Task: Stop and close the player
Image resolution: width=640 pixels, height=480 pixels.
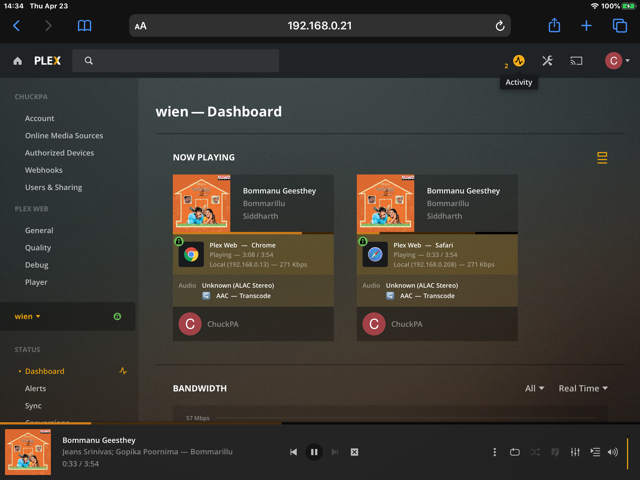Action: (354, 452)
